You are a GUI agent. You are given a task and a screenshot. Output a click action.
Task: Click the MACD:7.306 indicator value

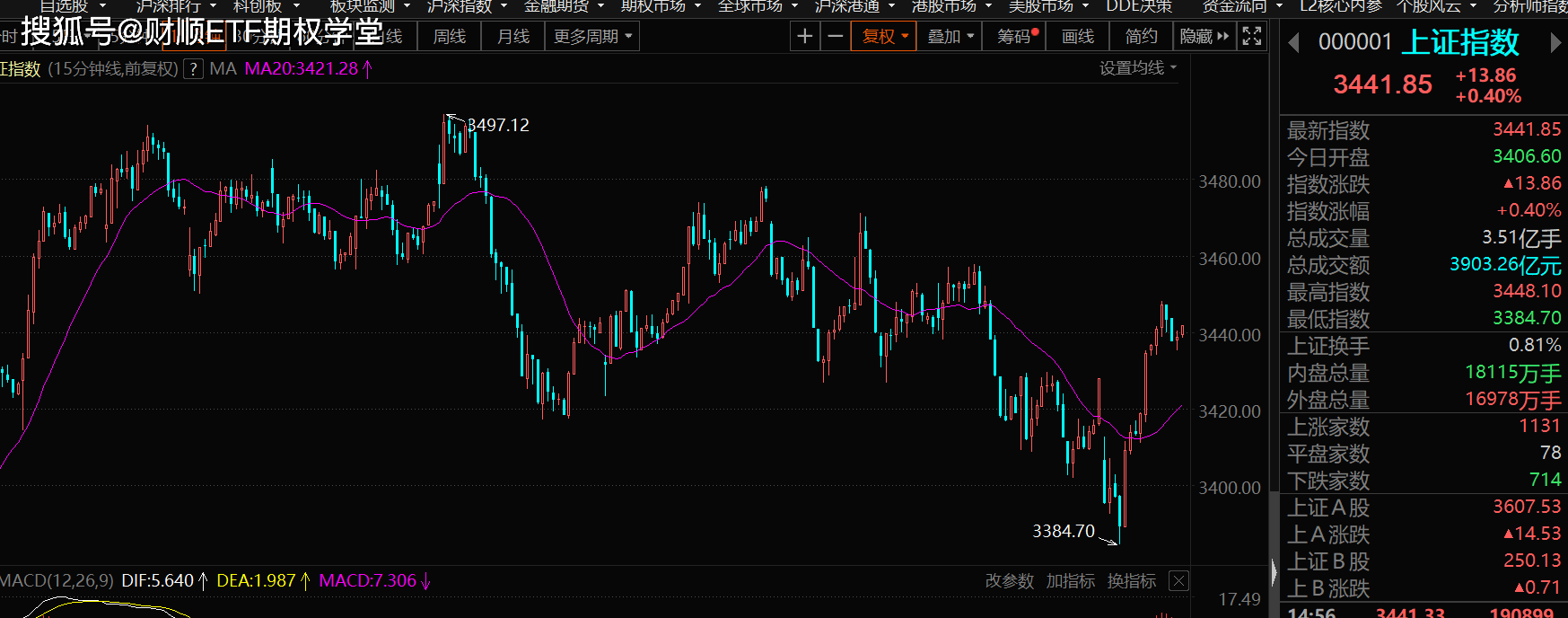coord(368,581)
